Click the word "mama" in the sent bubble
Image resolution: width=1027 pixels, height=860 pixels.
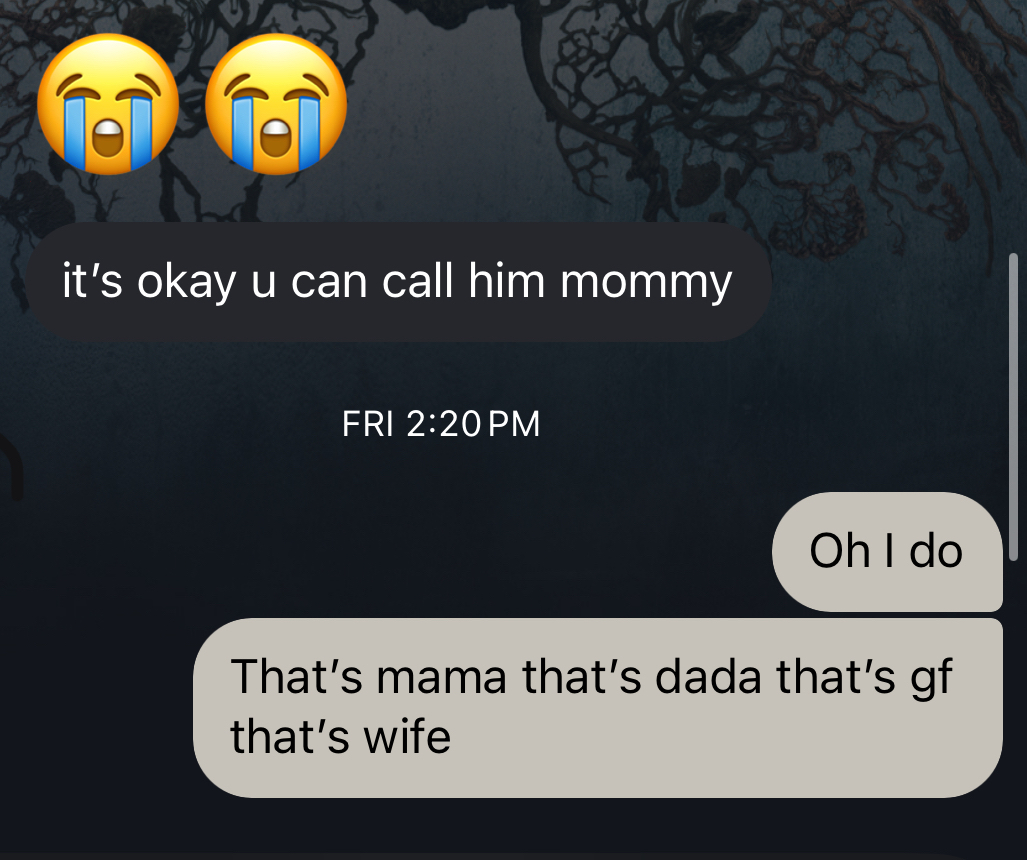[441, 678]
